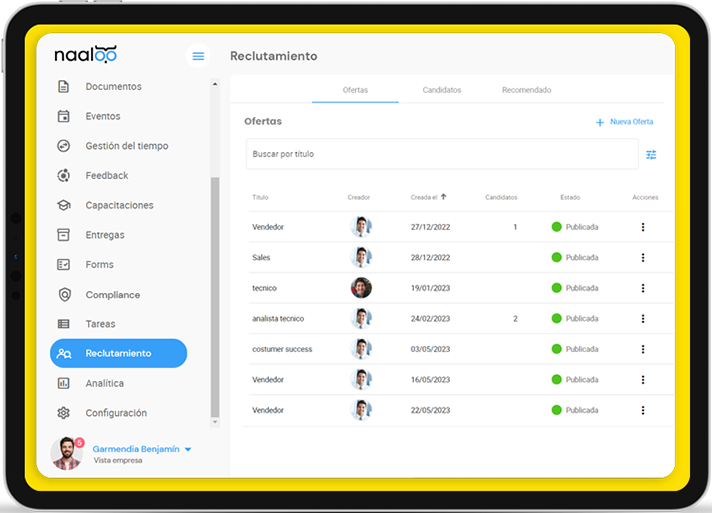Open the Feedback icon in sidebar
This screenshot has height=513, width=712.
pos(64,175)
